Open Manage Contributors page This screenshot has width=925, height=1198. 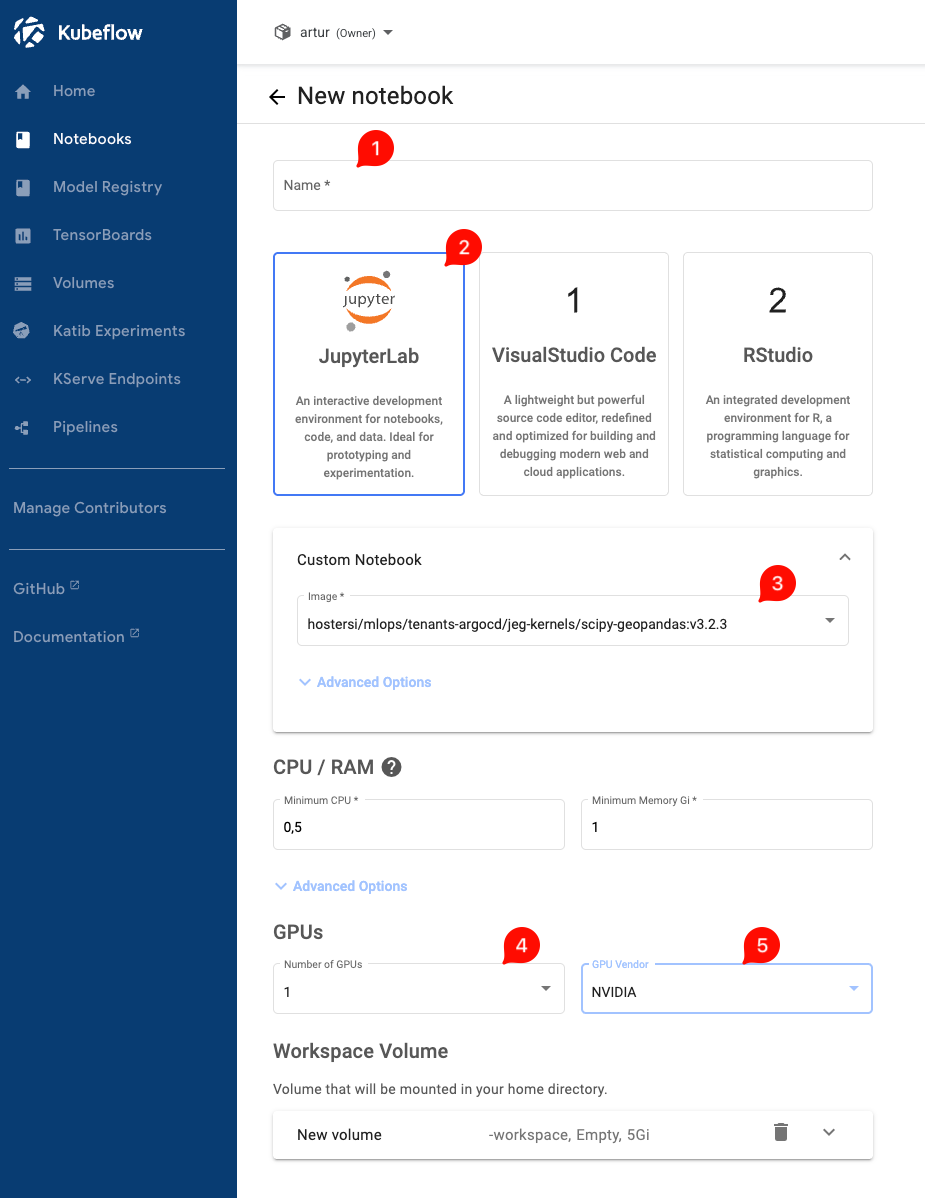(x=89, y=508)
